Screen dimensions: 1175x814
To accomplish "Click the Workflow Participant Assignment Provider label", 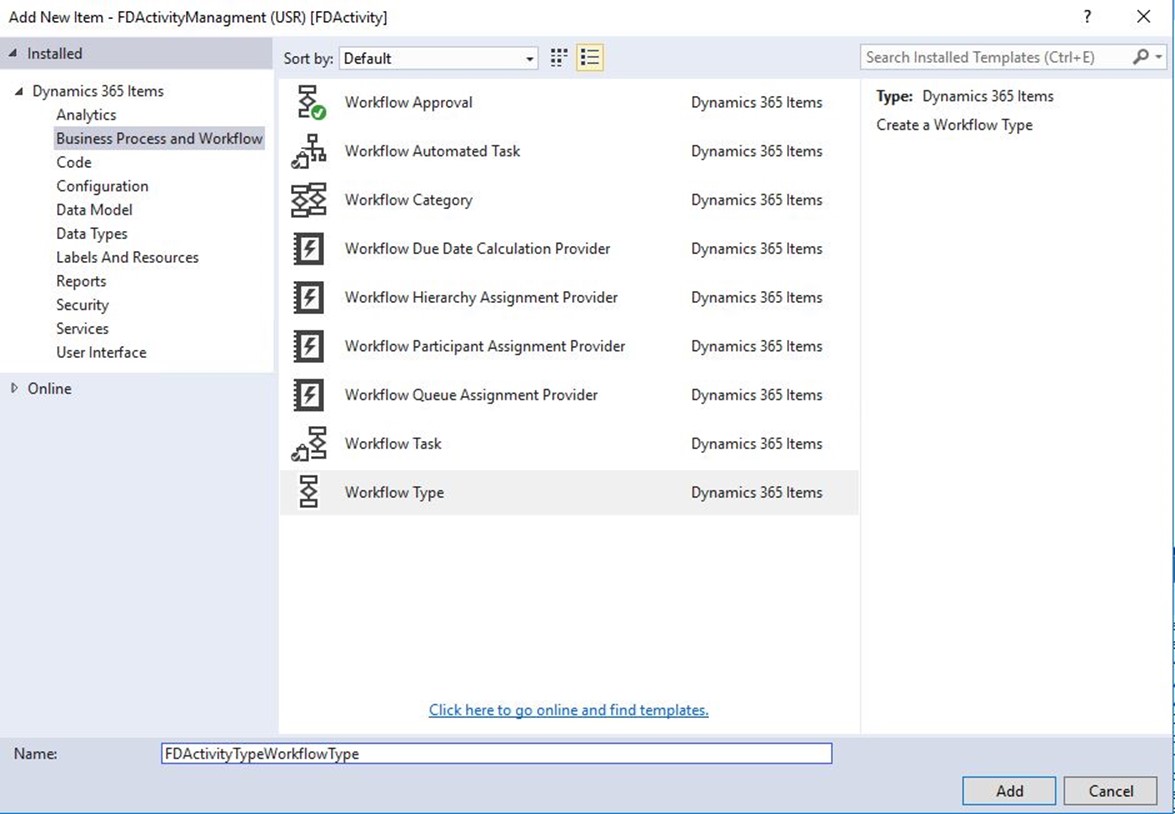I will [485, 346].
